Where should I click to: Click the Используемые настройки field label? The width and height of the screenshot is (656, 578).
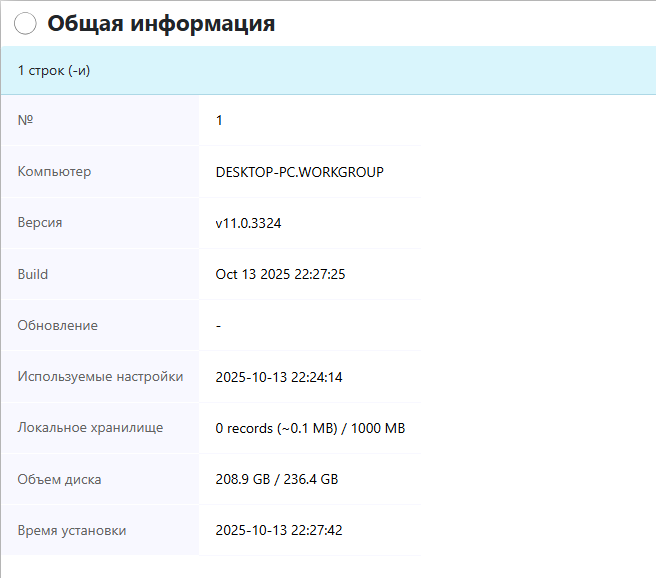pos(100,377)
